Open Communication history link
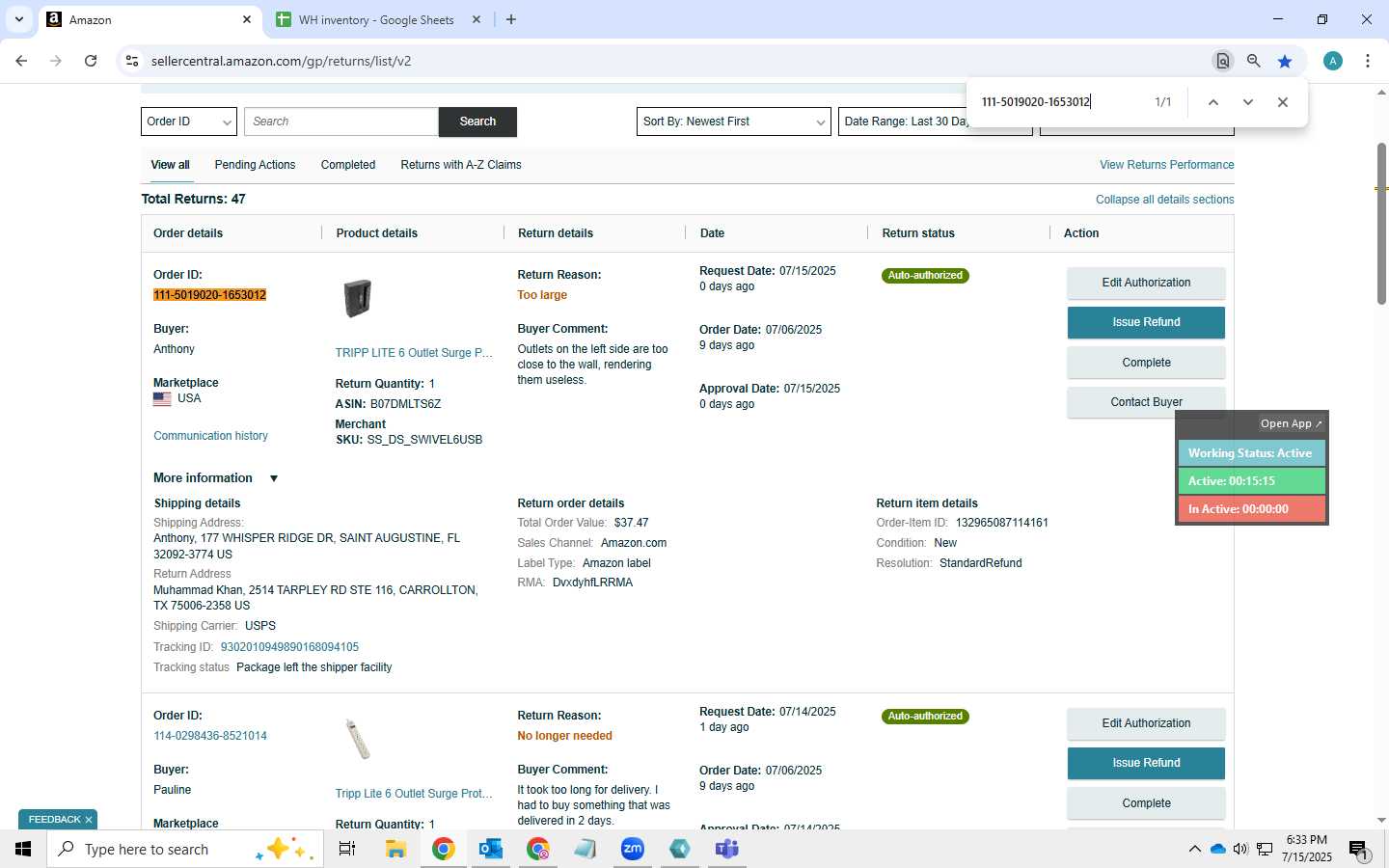Viewport: 1389px width, 868px height. tap(210, 436)
